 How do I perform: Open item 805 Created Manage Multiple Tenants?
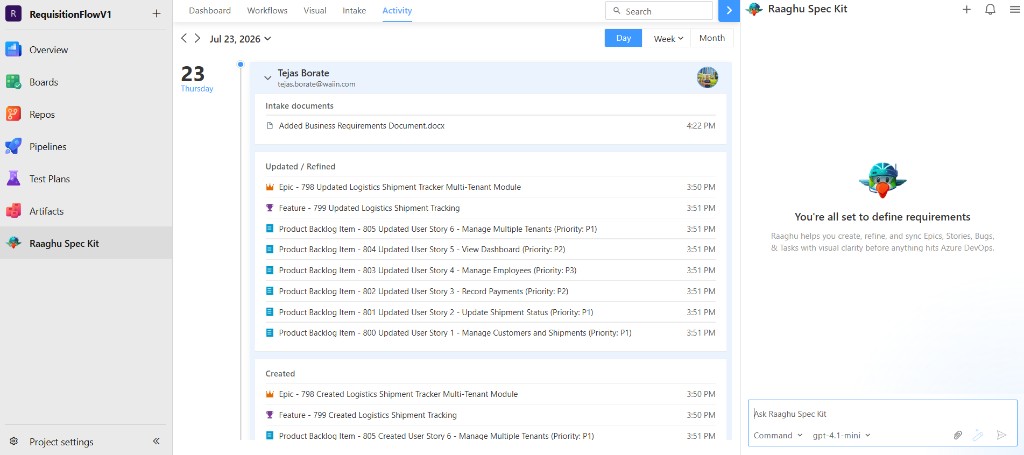[490, 436]
